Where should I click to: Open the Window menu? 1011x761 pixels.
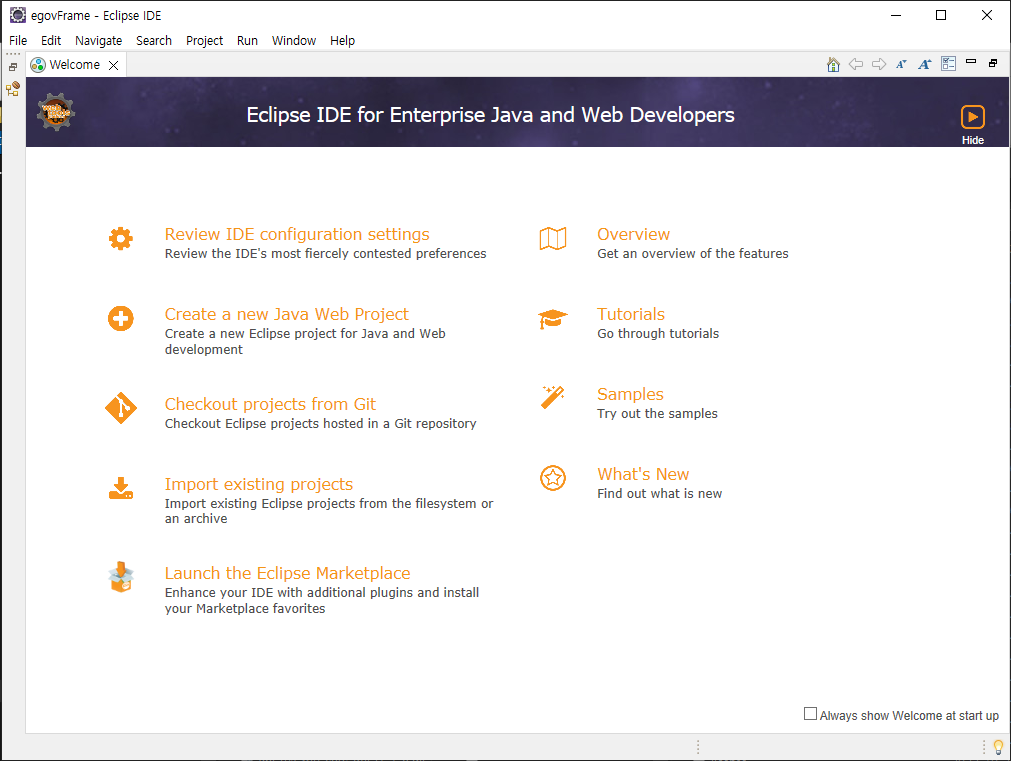[294, 40]
